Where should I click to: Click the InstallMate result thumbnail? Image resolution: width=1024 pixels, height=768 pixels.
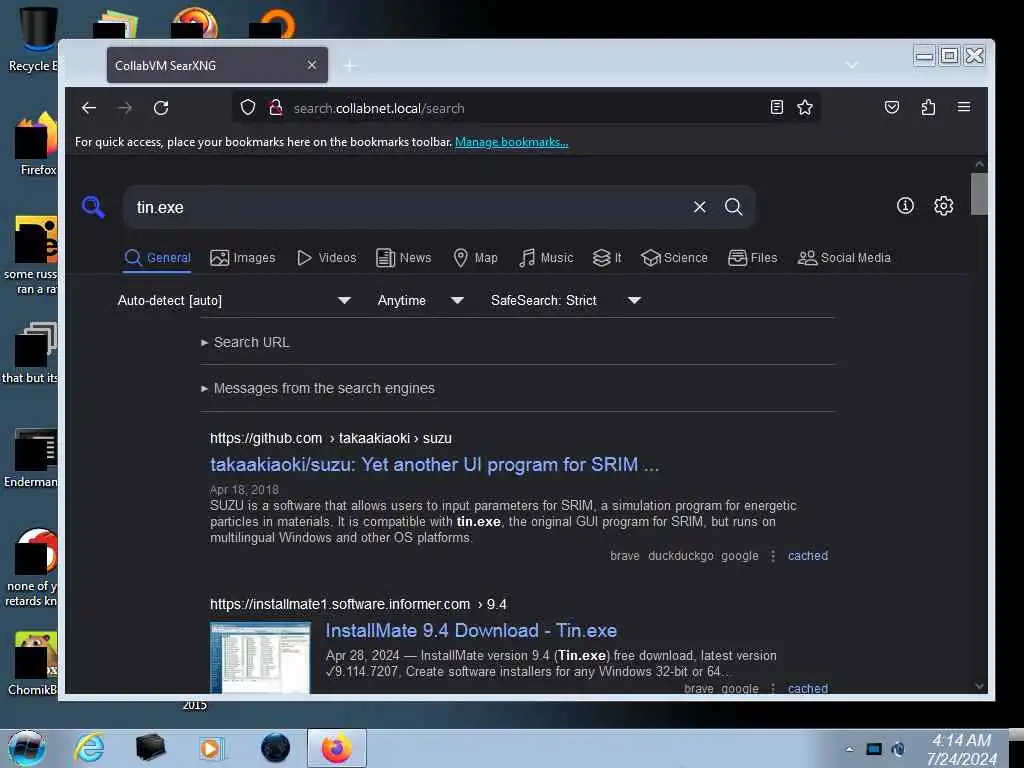[x=260, y=658]
